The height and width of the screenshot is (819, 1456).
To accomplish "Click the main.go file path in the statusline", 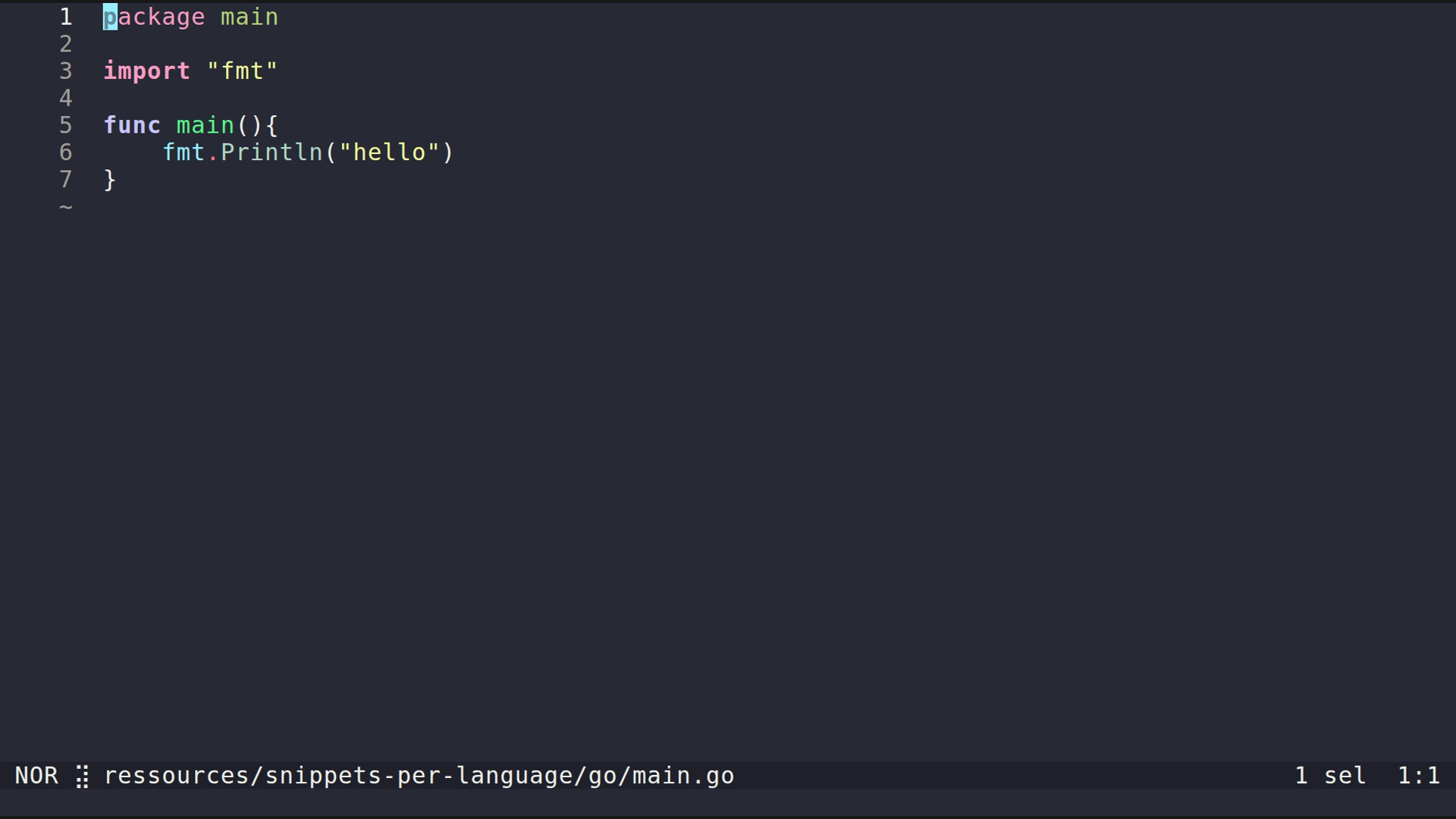I will click(x=419, y=776).
